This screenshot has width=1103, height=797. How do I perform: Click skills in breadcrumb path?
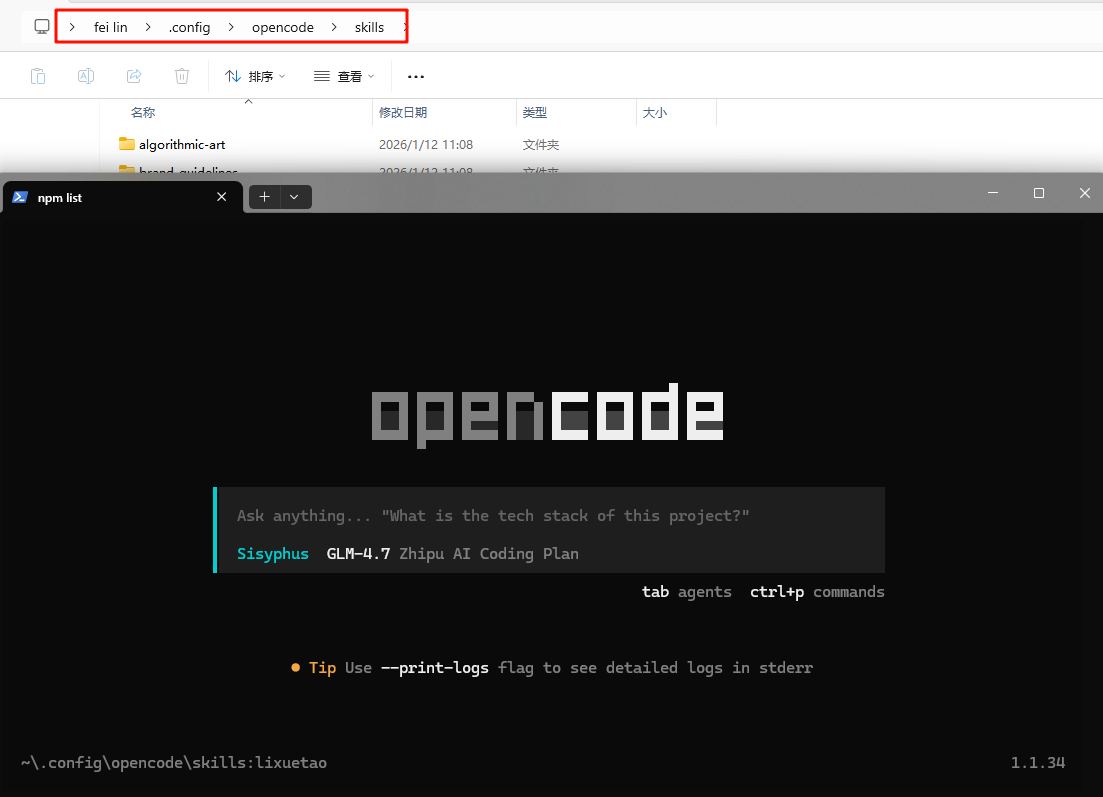click(x=369, y=27)
